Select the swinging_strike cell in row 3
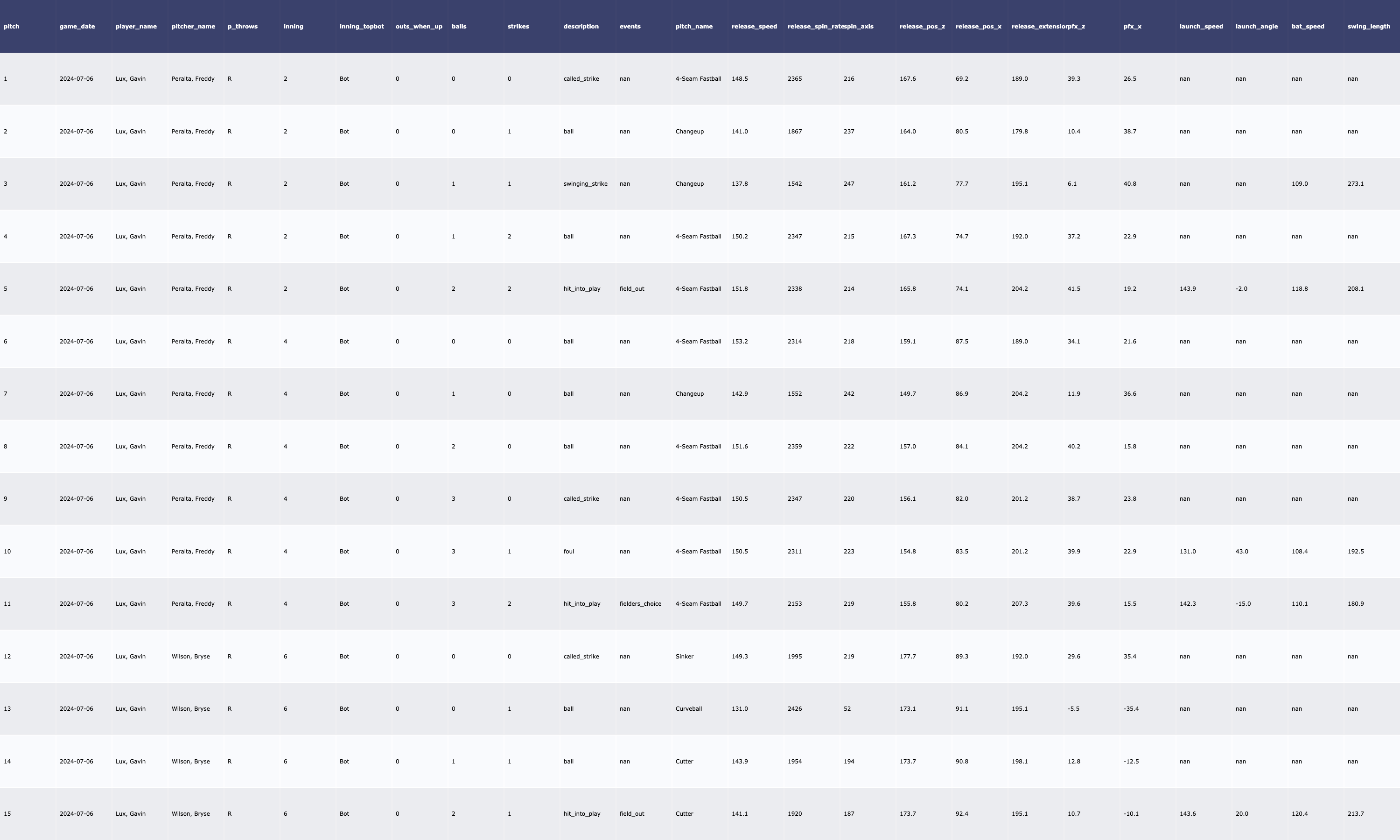 pyautogui.click(x=585, y=184)
